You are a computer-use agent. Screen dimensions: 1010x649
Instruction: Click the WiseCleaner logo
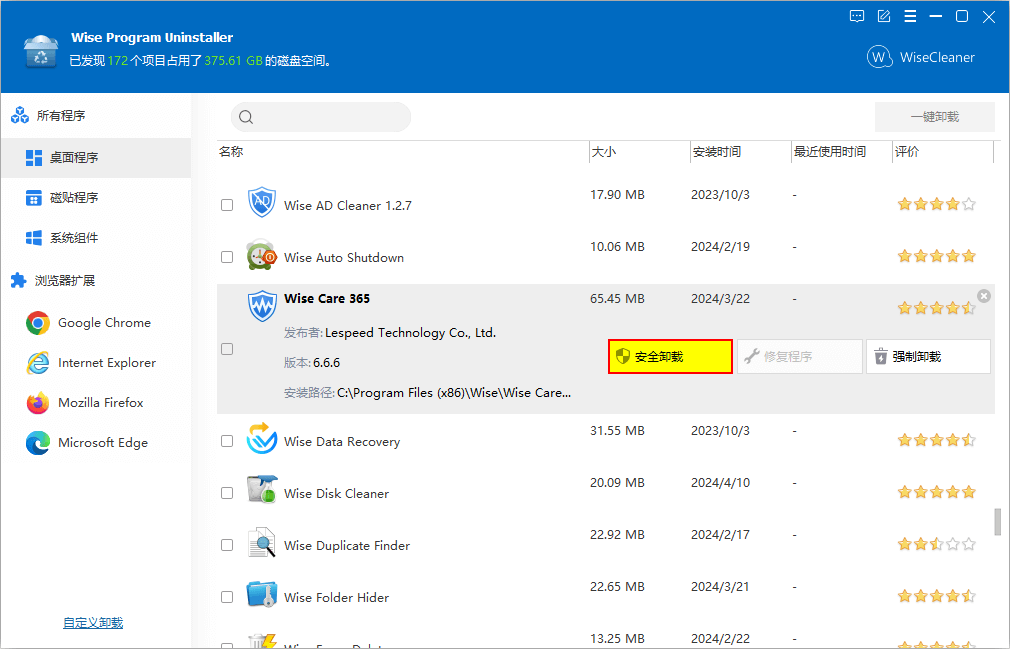(920, 57)
